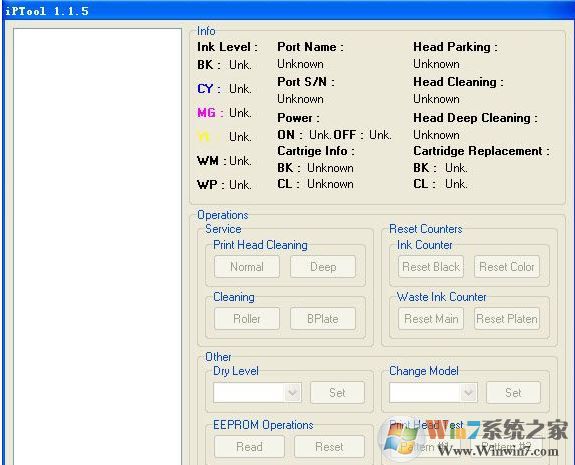575x465 pixels.
Task: Run the Roller cleaning operation
Action: coord(247,319)
